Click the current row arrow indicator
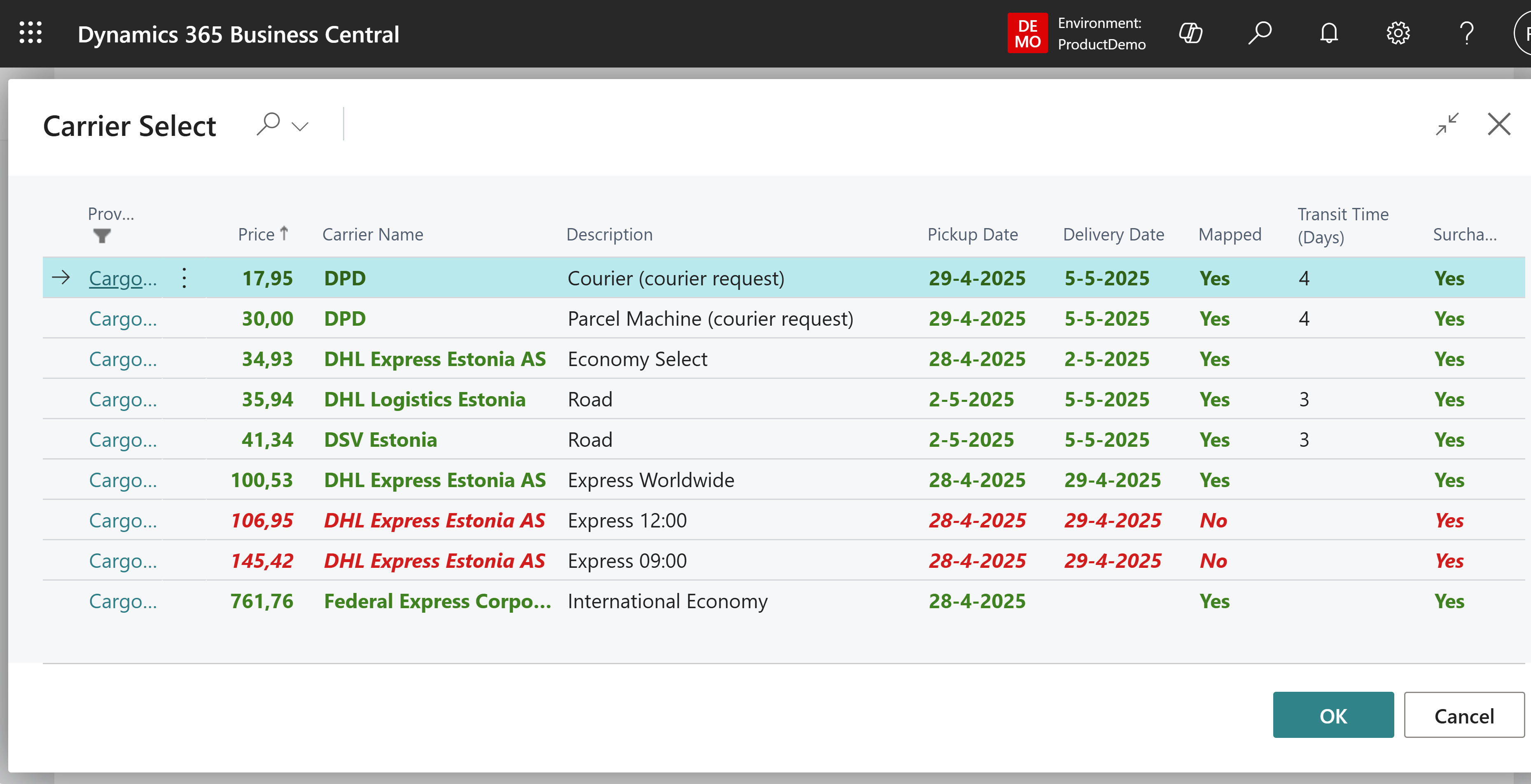This screenshot has width=1531, height=784. (61, 277)
